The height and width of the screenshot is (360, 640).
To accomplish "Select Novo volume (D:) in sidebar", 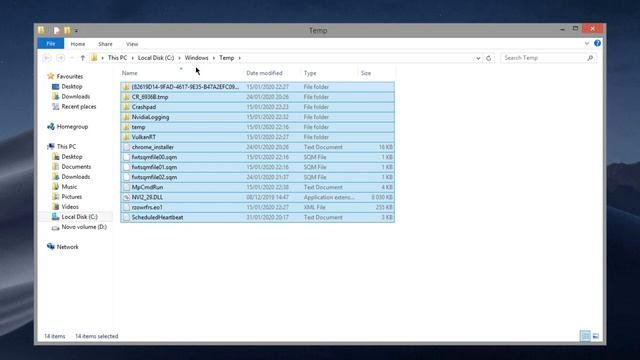I will [84, 227].
